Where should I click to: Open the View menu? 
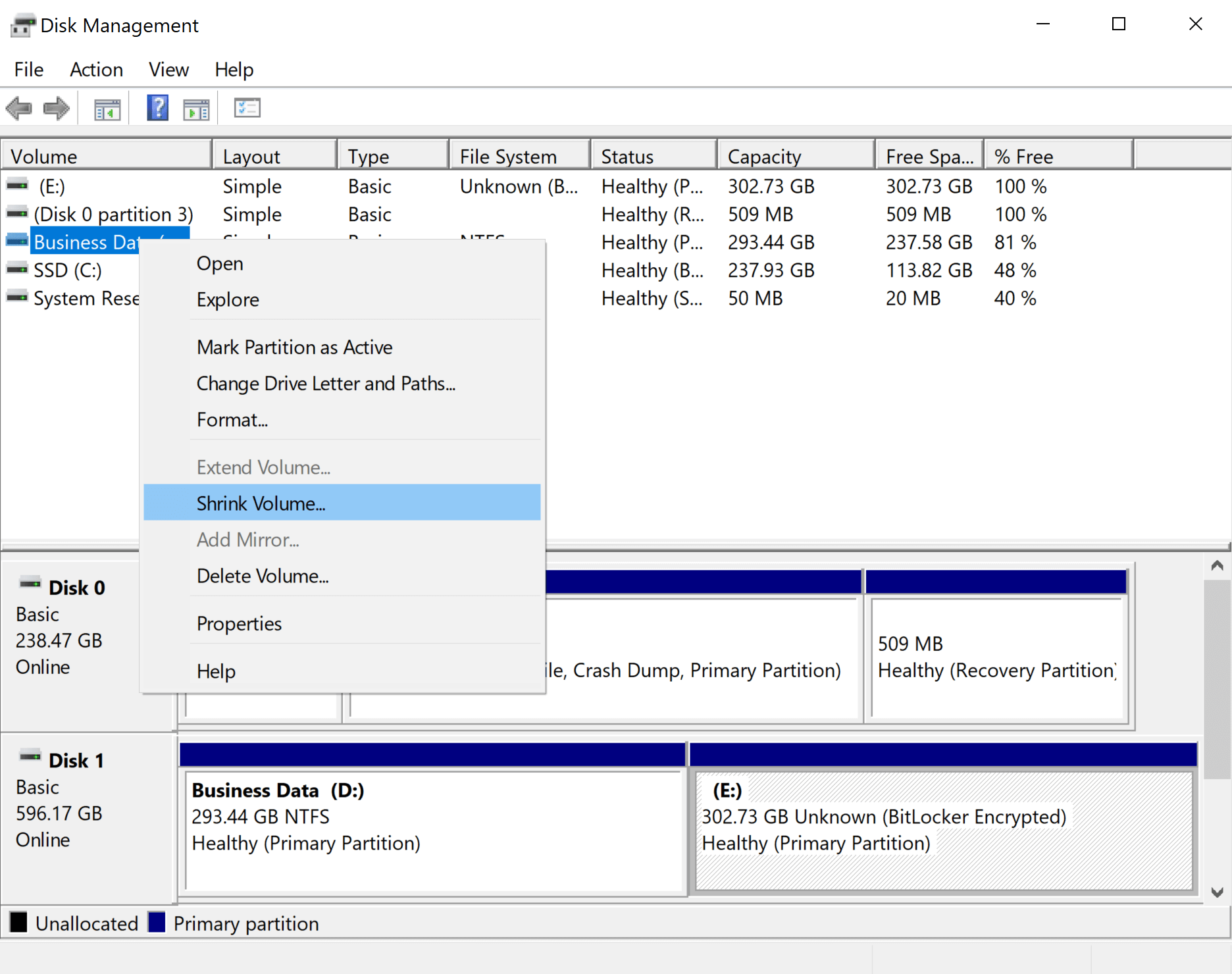click(x=168, y=70)
